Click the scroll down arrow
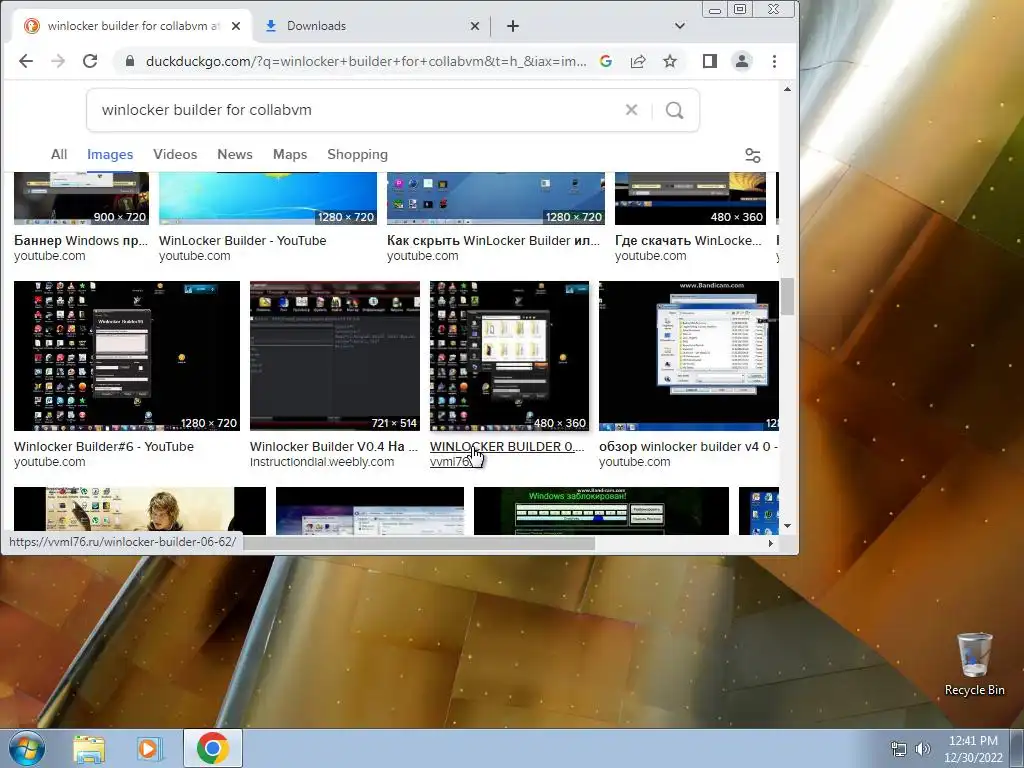This screenshot has width=1024, height=768. [x=788, y=526]
